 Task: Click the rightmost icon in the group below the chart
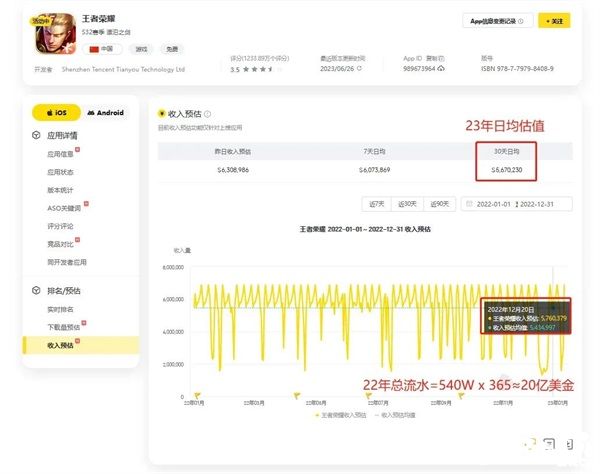(569, 444)
